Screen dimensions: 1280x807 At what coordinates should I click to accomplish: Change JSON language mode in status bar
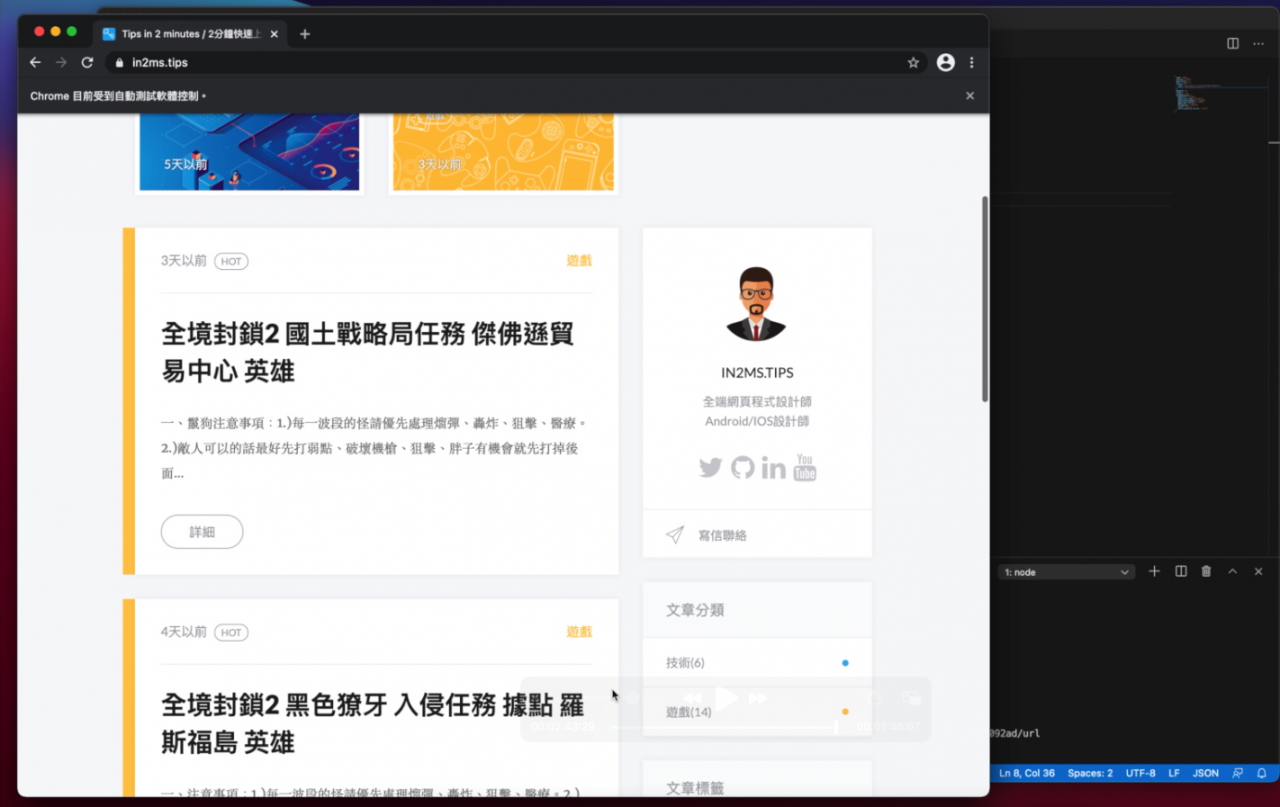click(x=1206, y=773)
